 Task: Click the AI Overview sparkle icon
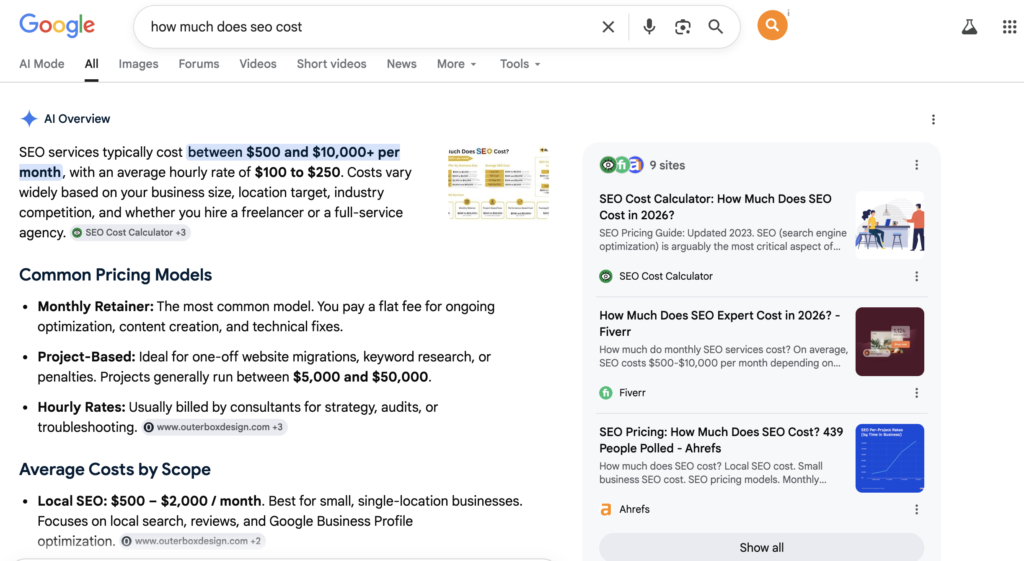(29, 119)
